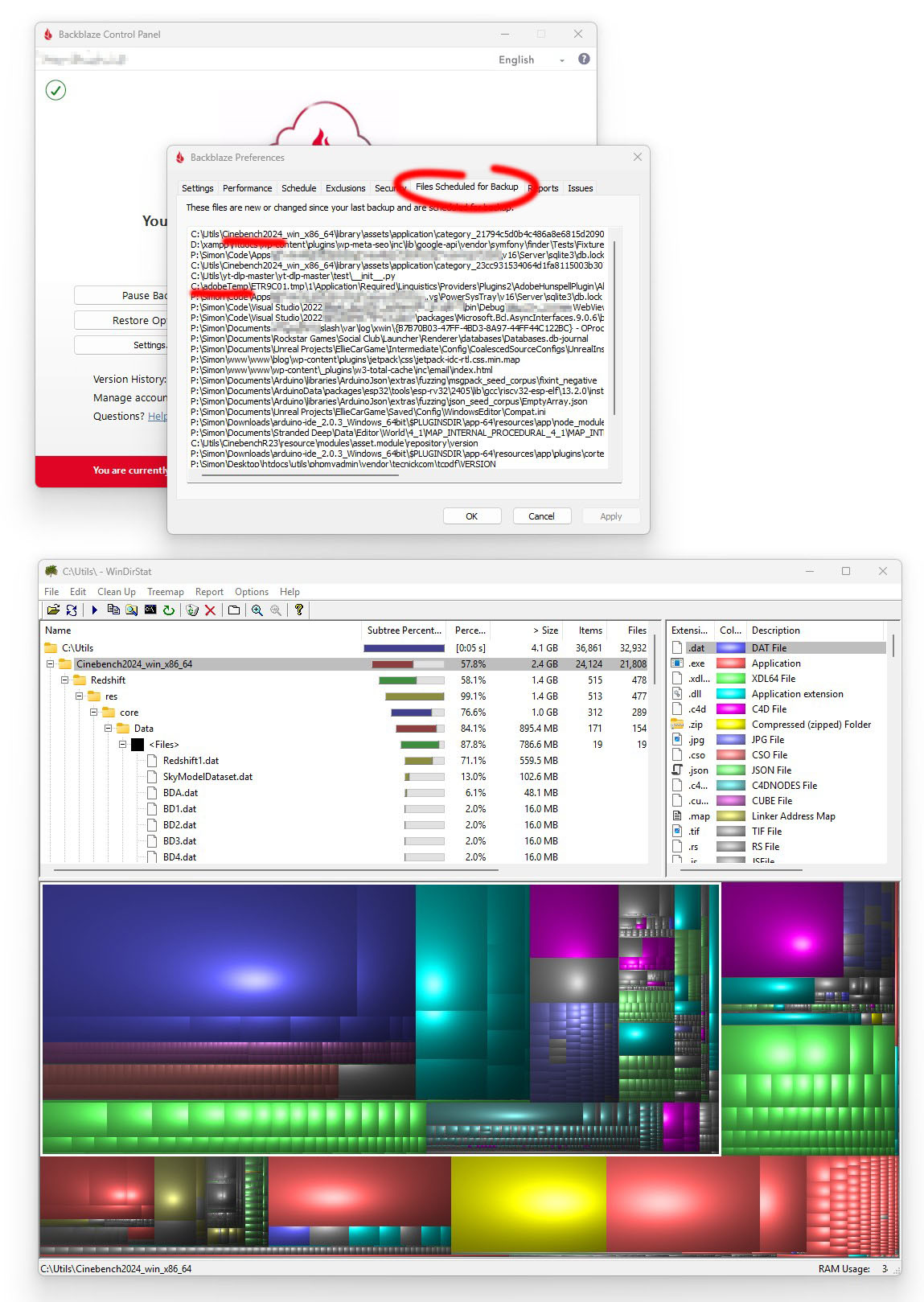Collapse the Cinebench2024_win_x86_64 folder node

(50, 664)
